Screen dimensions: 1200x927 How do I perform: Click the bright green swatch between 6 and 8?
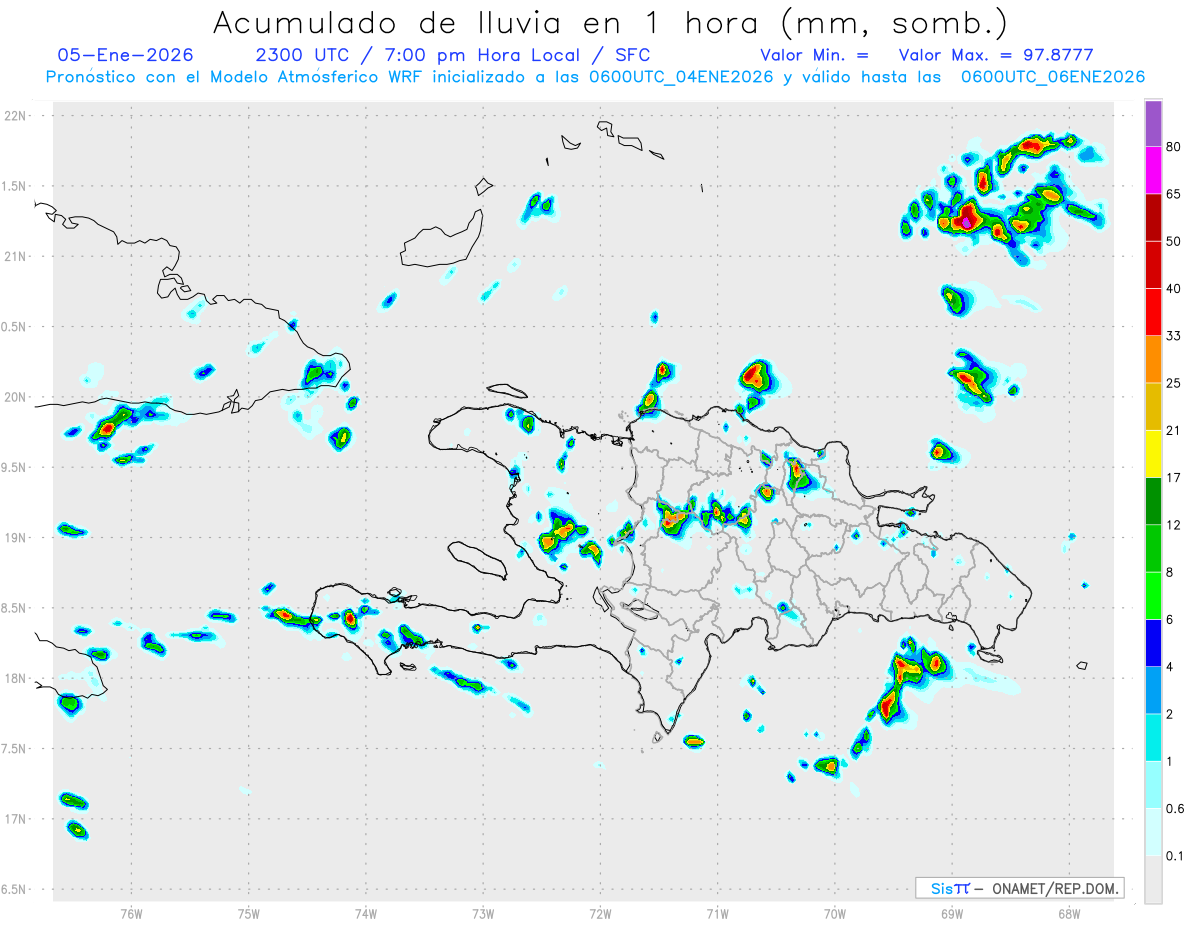(x=1153, y=596)
